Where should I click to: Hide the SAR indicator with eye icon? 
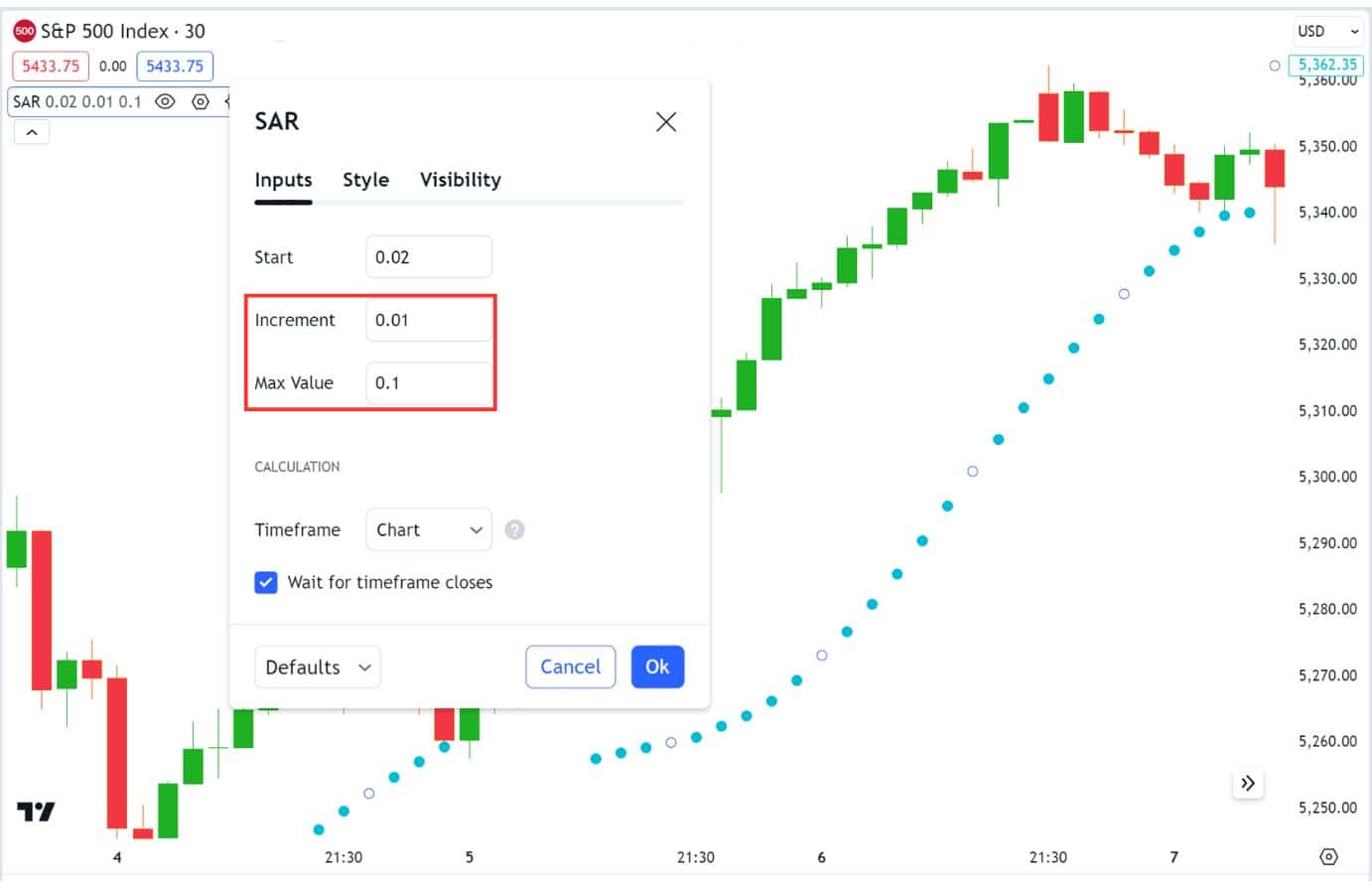point(166,101)
